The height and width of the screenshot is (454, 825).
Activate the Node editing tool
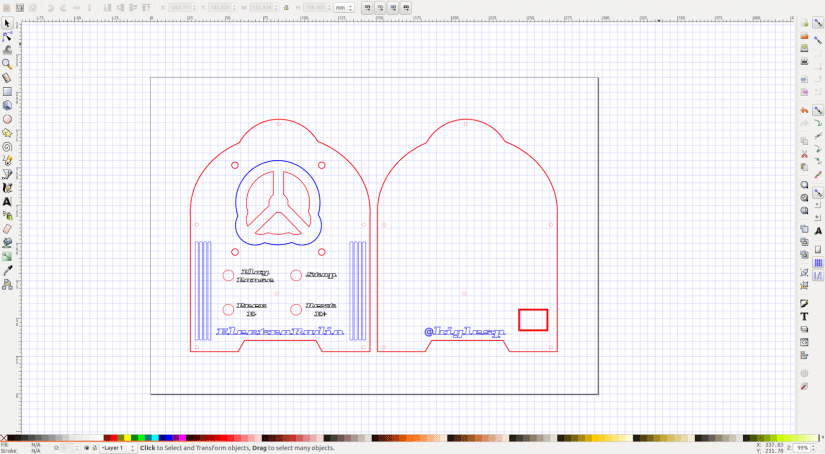tap(7, 37)
